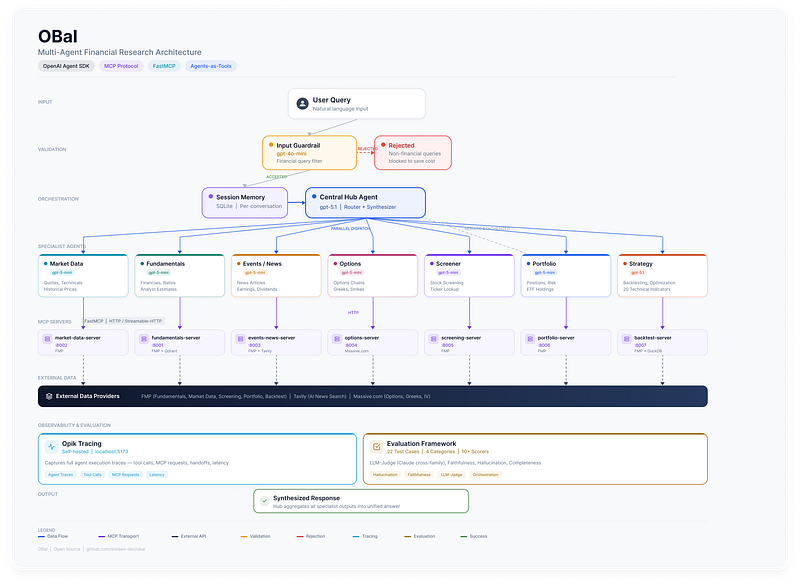Image resolution: width=800 pixels, height=584 pixels.
Task: Open the github.com/sixteen-dev/obal link
Action: click(116, 549)
